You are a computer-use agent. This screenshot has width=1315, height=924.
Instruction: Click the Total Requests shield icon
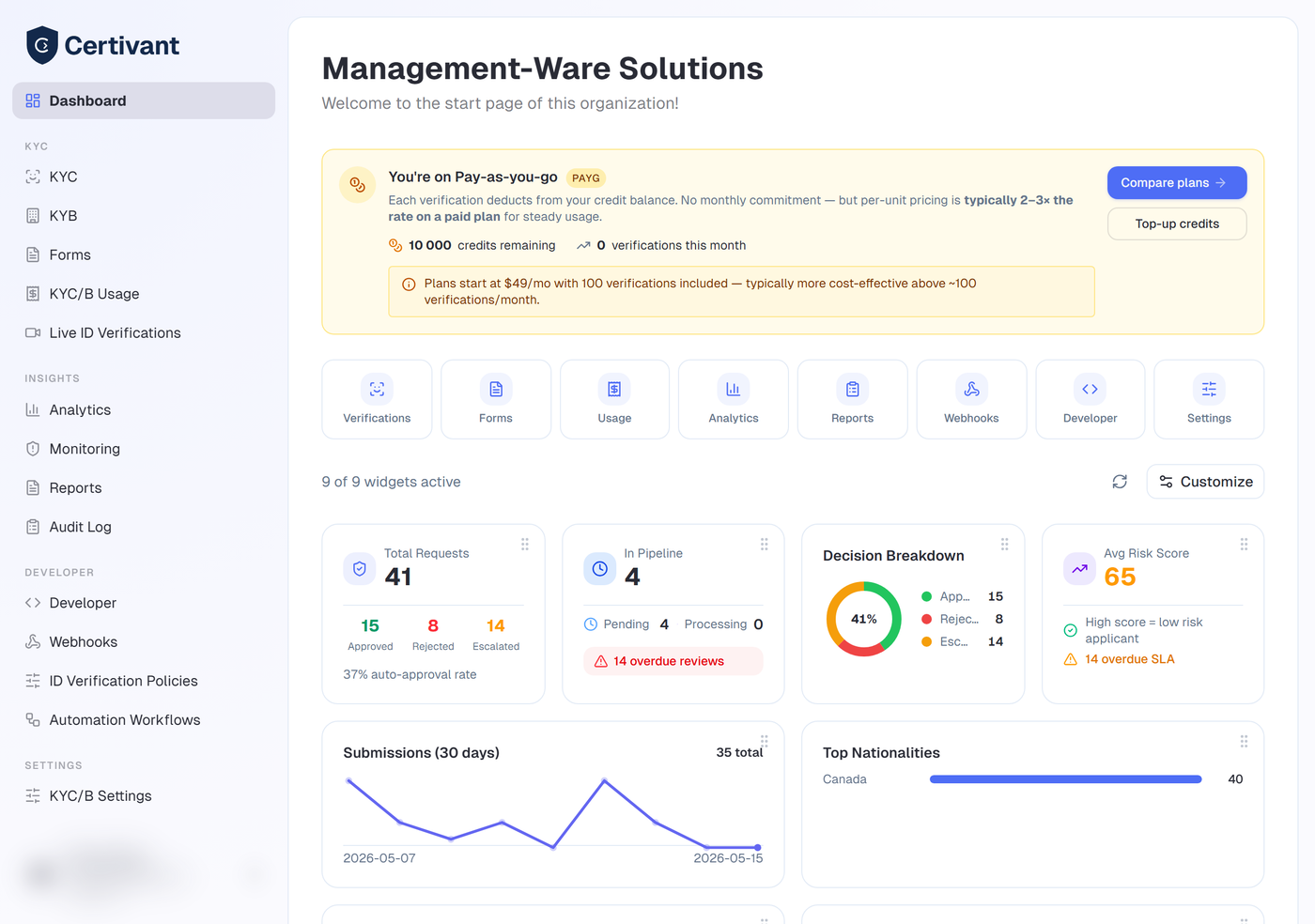(x=360, y=568)
